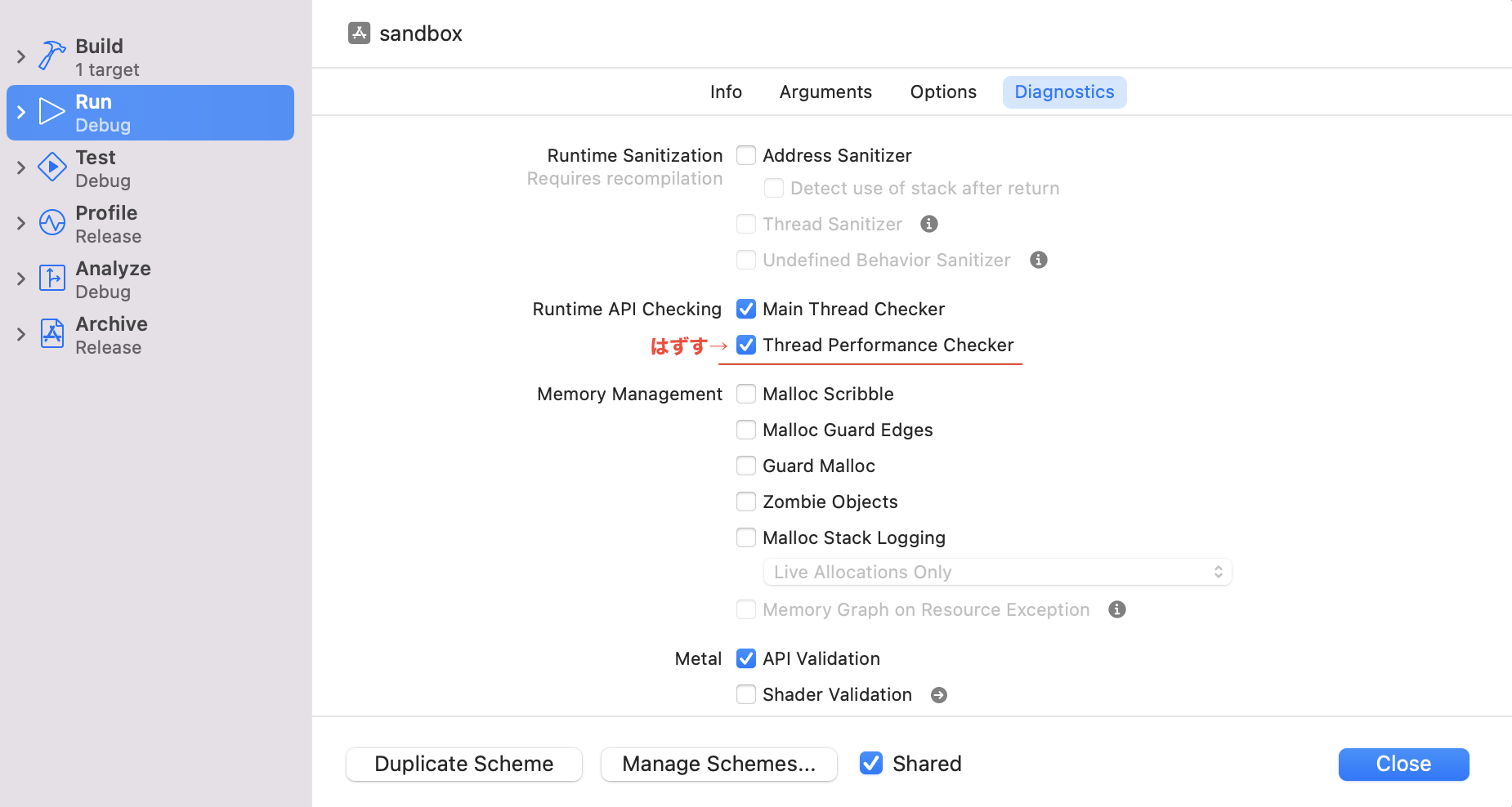Expand the Archive action disclosure chevron

point(21,334)
